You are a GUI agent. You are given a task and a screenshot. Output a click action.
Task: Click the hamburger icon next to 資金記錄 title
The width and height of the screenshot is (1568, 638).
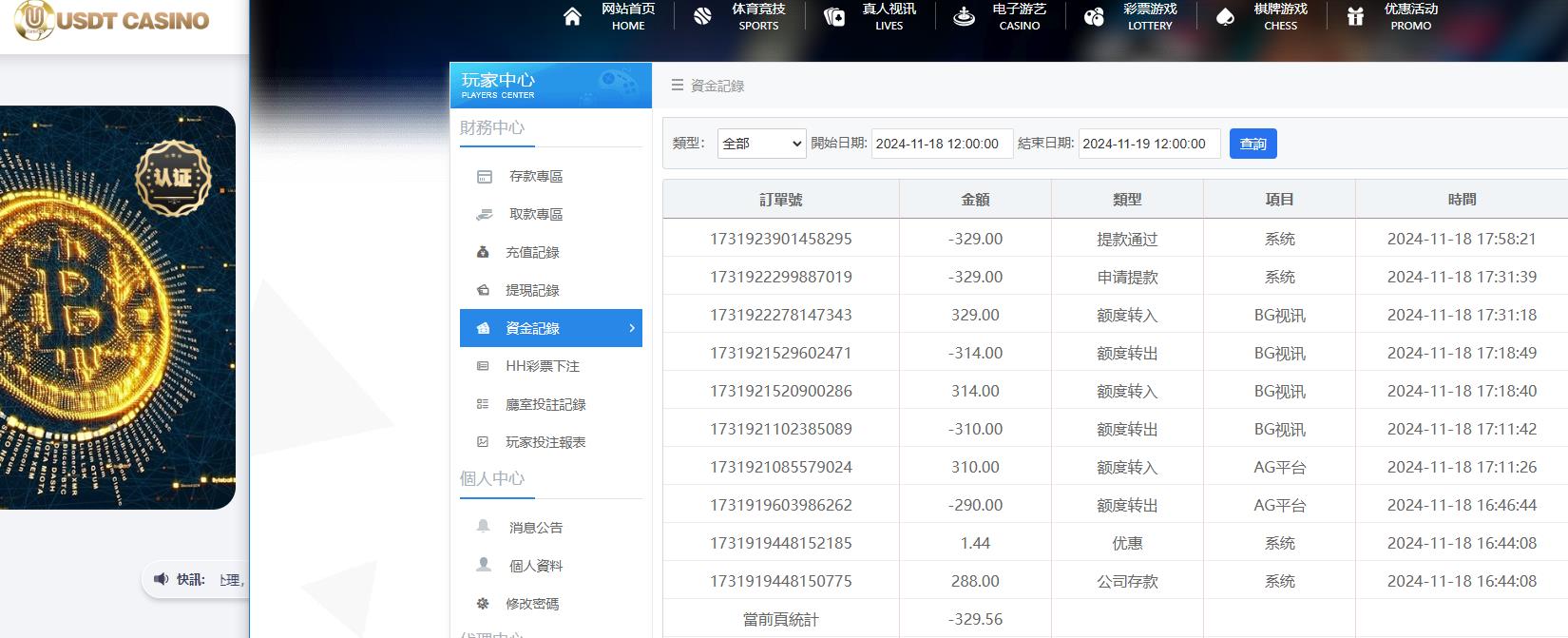click(x=678, y=86)
